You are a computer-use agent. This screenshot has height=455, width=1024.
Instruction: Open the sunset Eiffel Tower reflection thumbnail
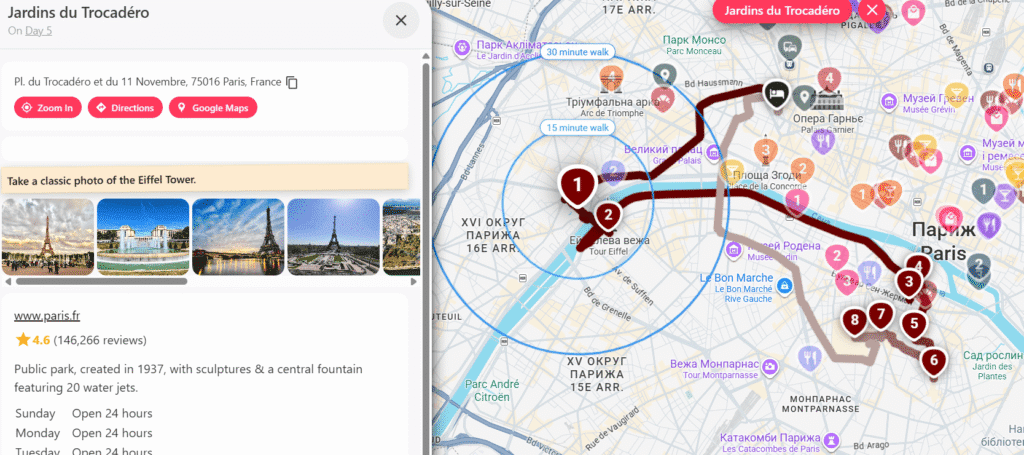click(x=238, y=237)
